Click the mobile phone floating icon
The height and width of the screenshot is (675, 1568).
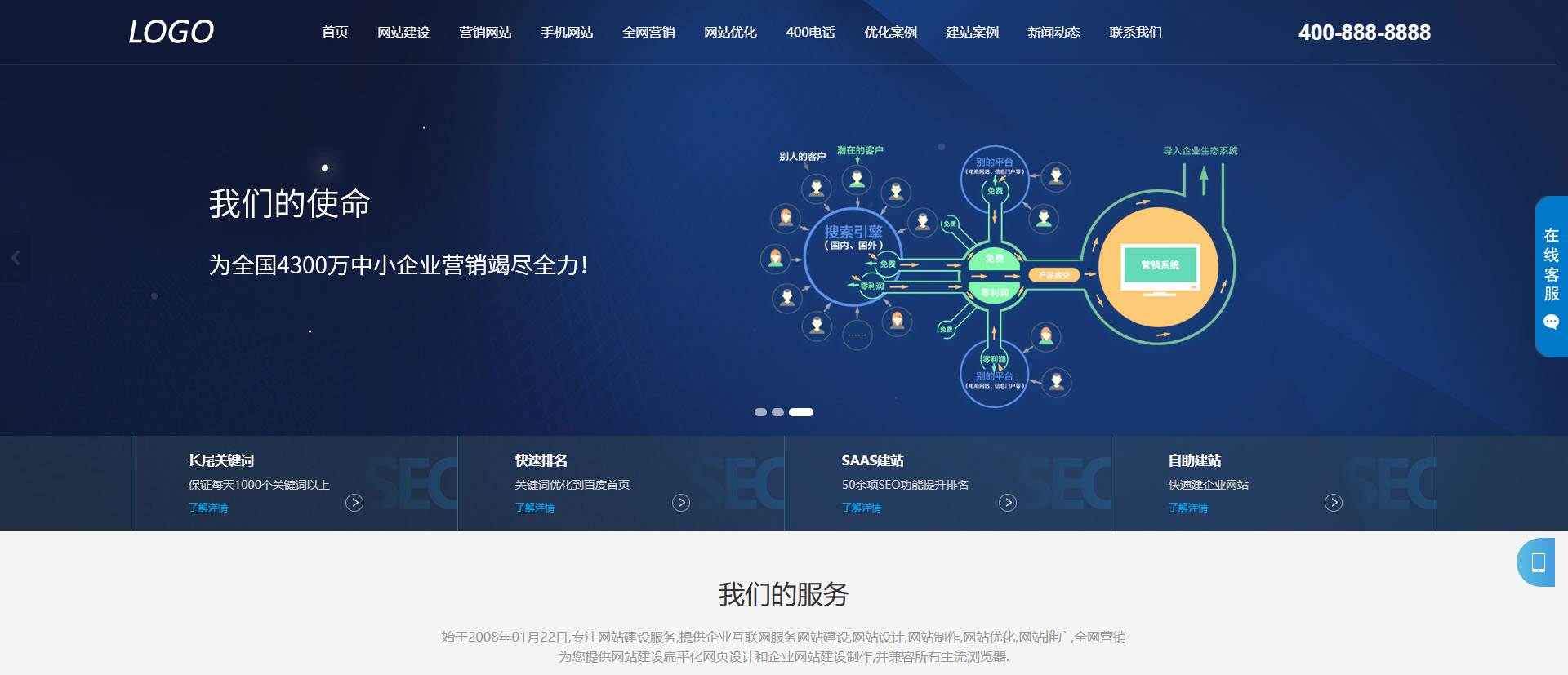tap(1538, 562)
